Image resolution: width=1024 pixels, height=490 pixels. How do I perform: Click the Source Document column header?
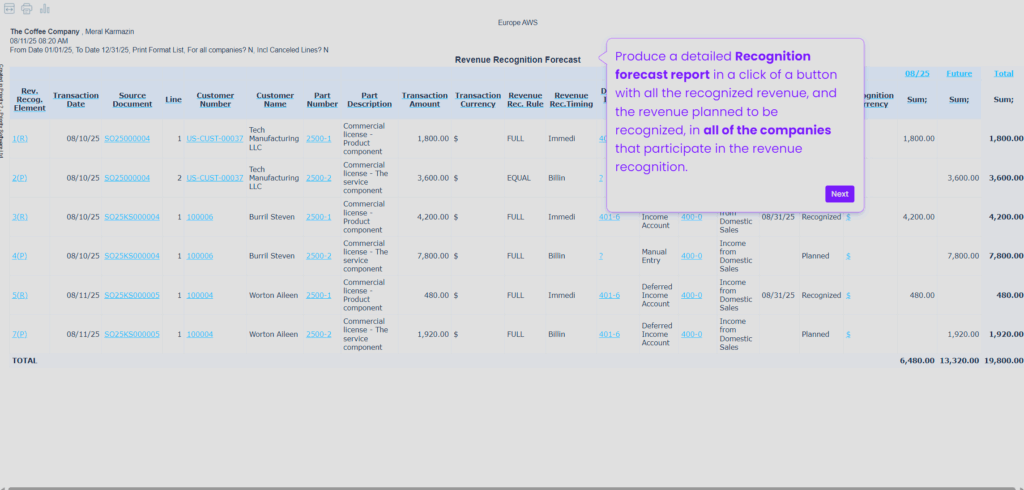tap(132, 99)
